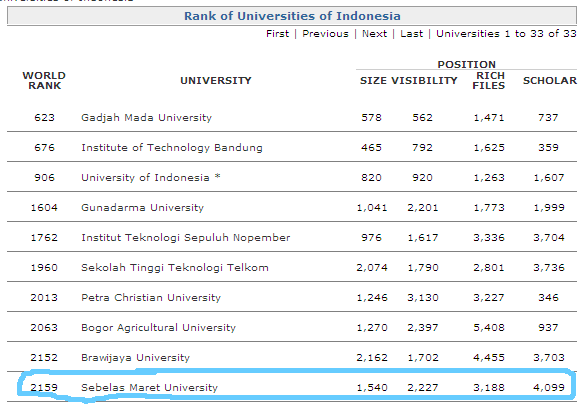Open Gadjah Mada University link
586x407 pixels.
tap(146, 118)
